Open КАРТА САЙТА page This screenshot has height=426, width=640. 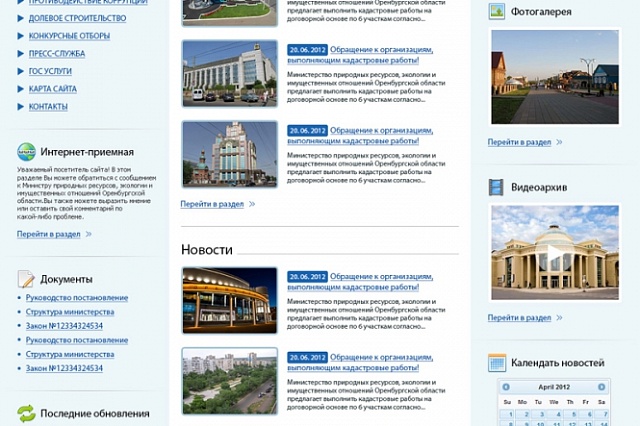52,89
